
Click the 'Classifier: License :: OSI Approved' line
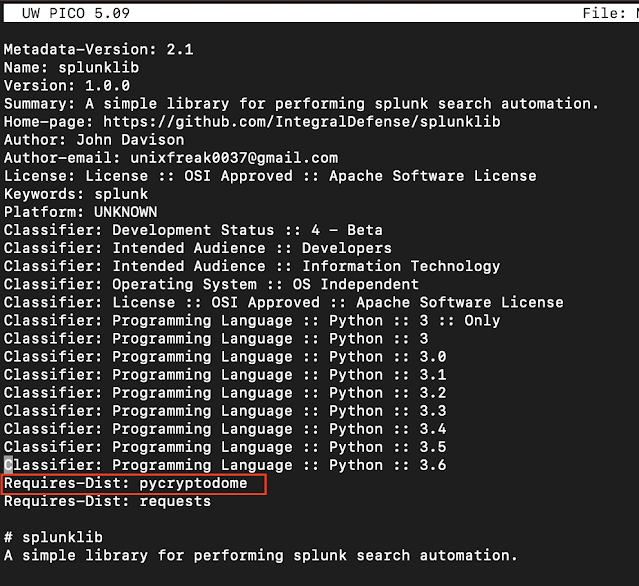point(284,302)
